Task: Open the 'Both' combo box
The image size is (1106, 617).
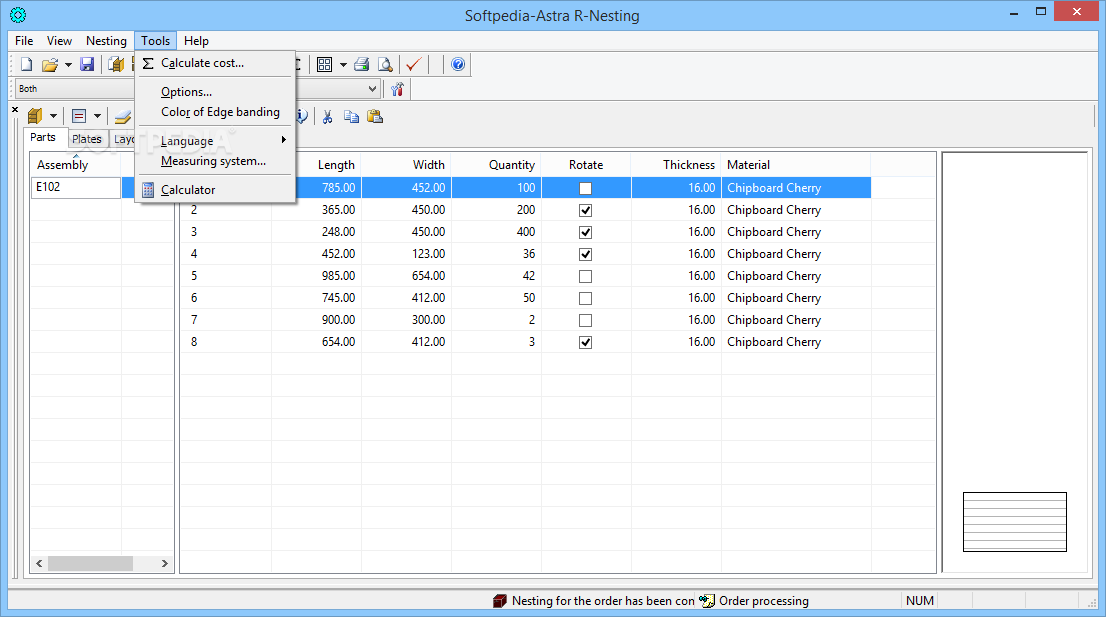Action: point(74,89)
